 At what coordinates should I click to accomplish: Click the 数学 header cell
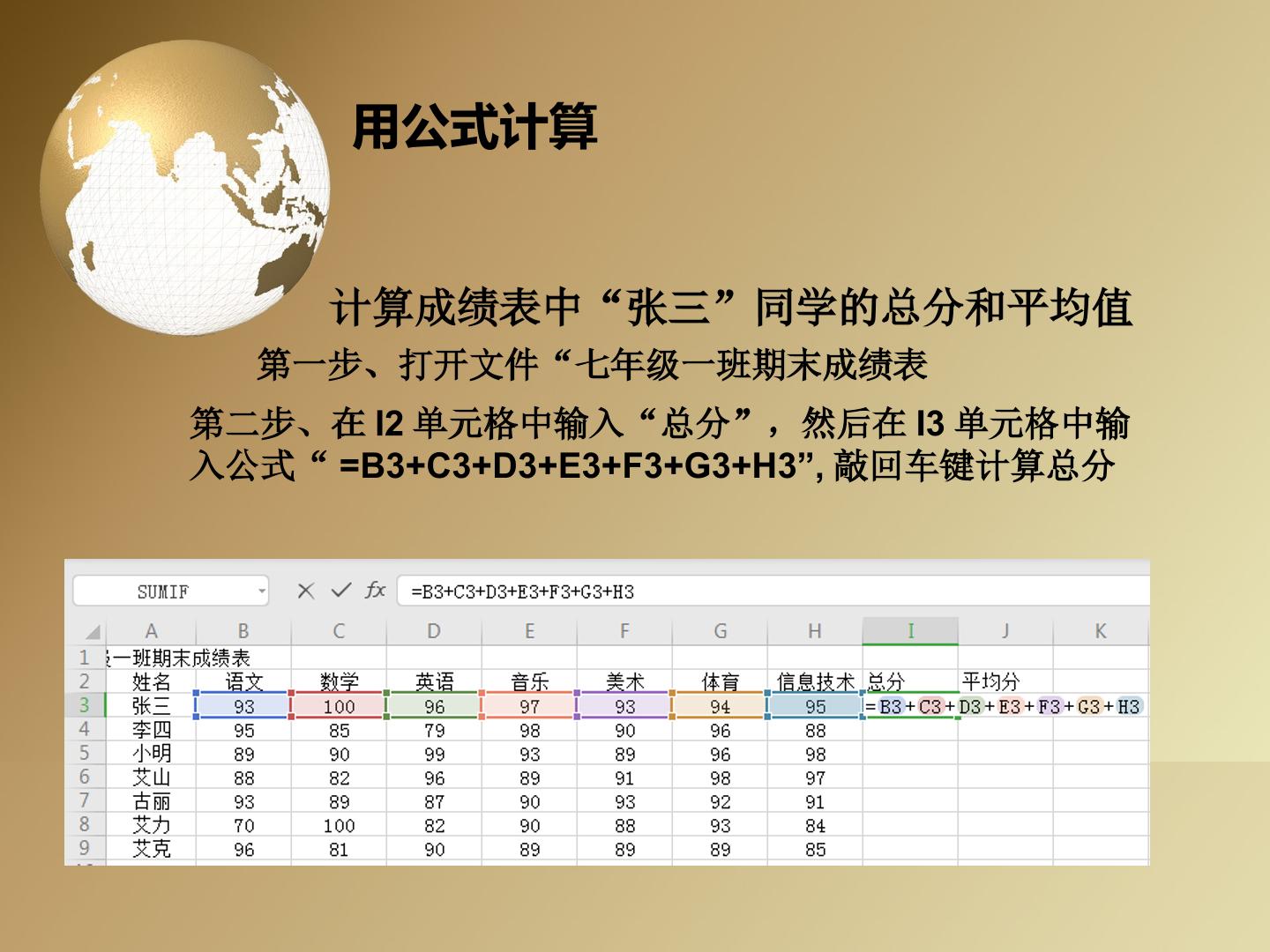pyautogui.click(x=339, y=681)
